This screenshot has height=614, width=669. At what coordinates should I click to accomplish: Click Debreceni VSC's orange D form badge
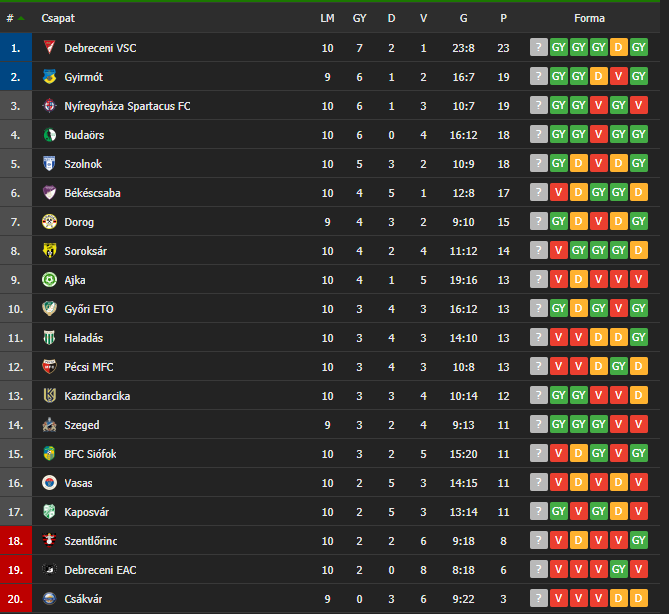click(x=618, y=47)
